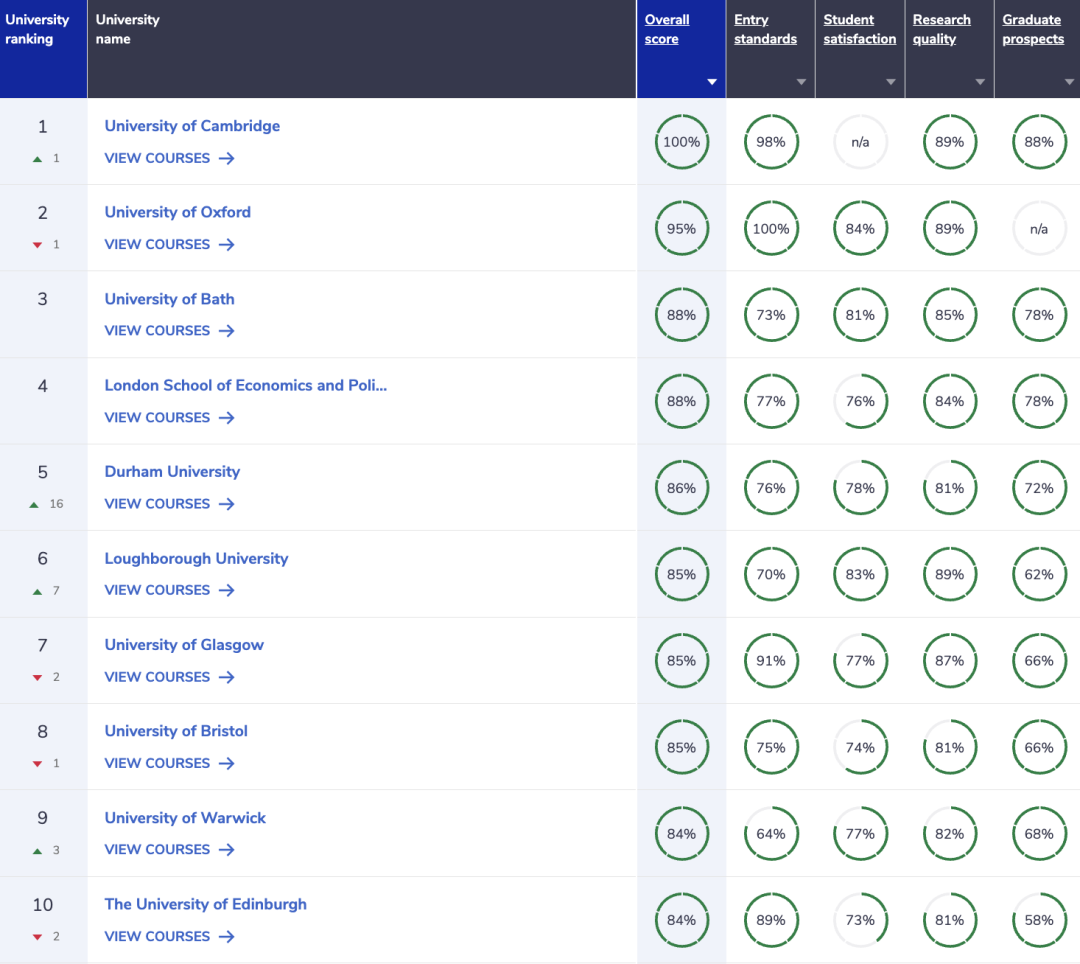Select the Overall score column header

pos(667,29)
